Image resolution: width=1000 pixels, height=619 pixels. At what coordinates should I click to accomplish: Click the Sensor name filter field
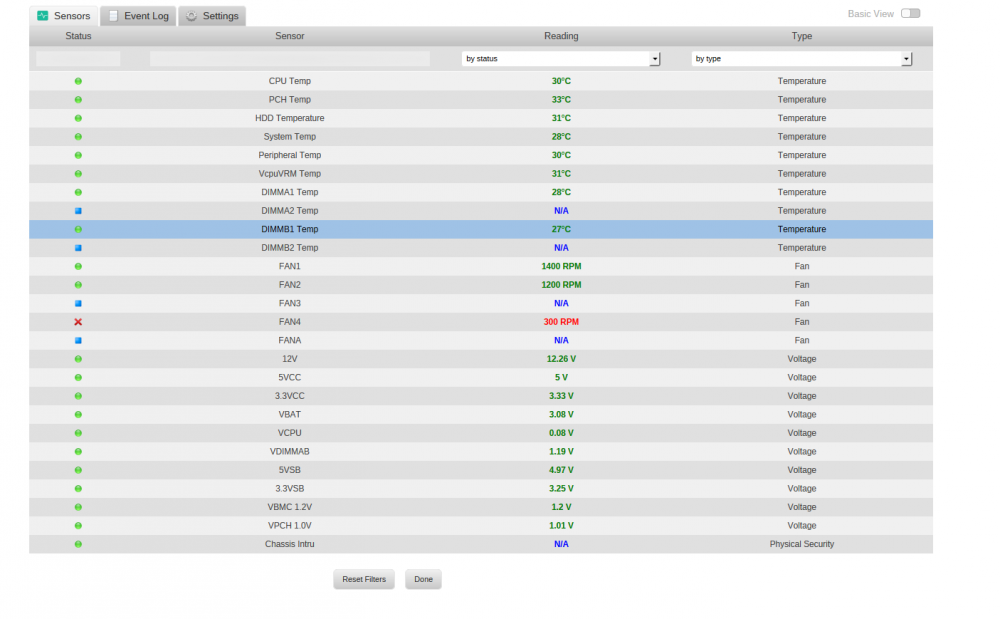290,59
